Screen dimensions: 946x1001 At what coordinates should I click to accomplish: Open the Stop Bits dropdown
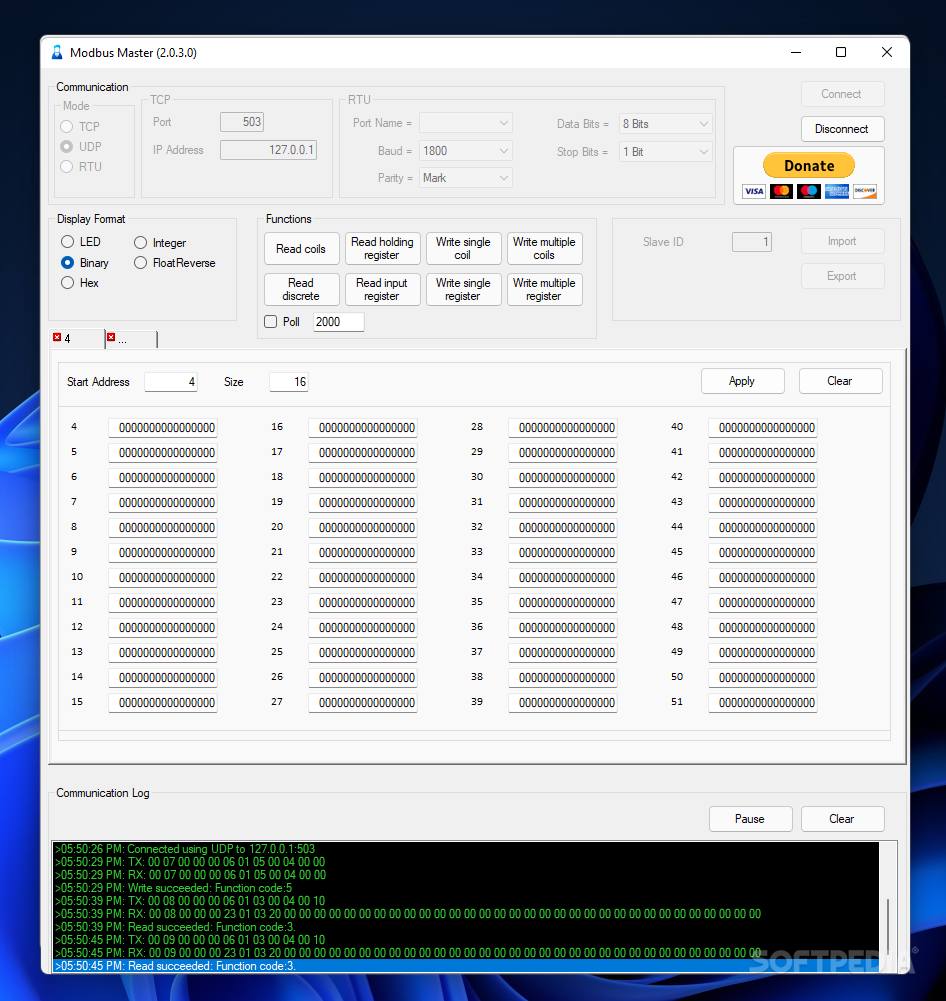coord(666,152)
